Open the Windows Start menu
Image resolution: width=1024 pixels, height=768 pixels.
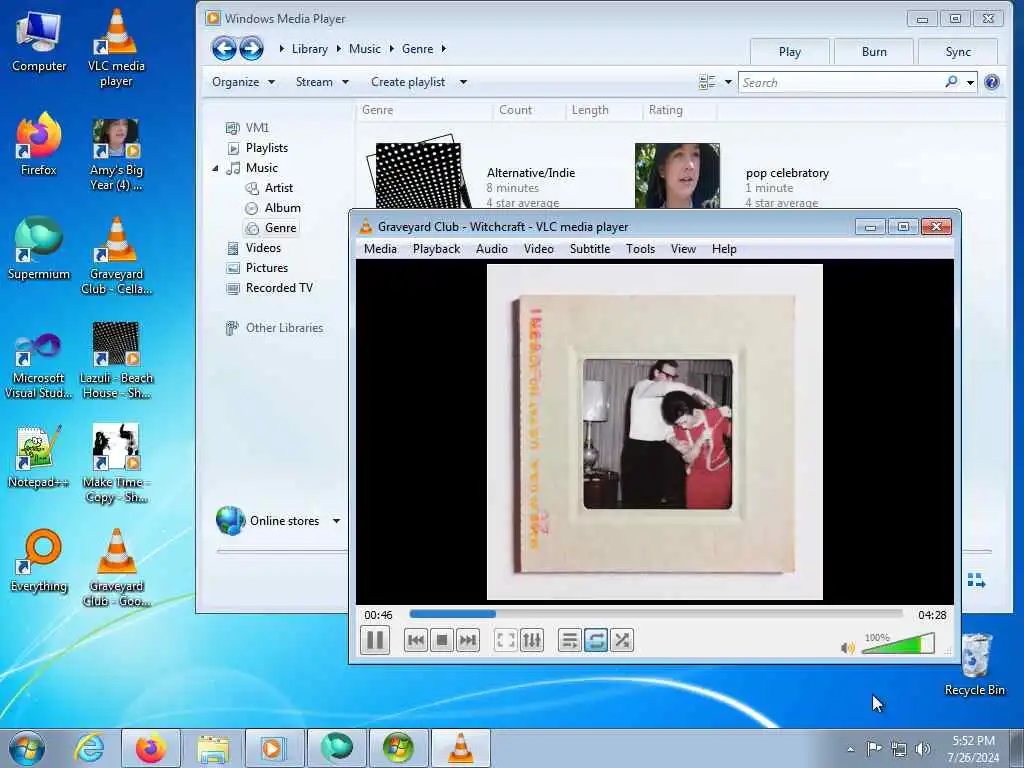click(x=27, y=748)
